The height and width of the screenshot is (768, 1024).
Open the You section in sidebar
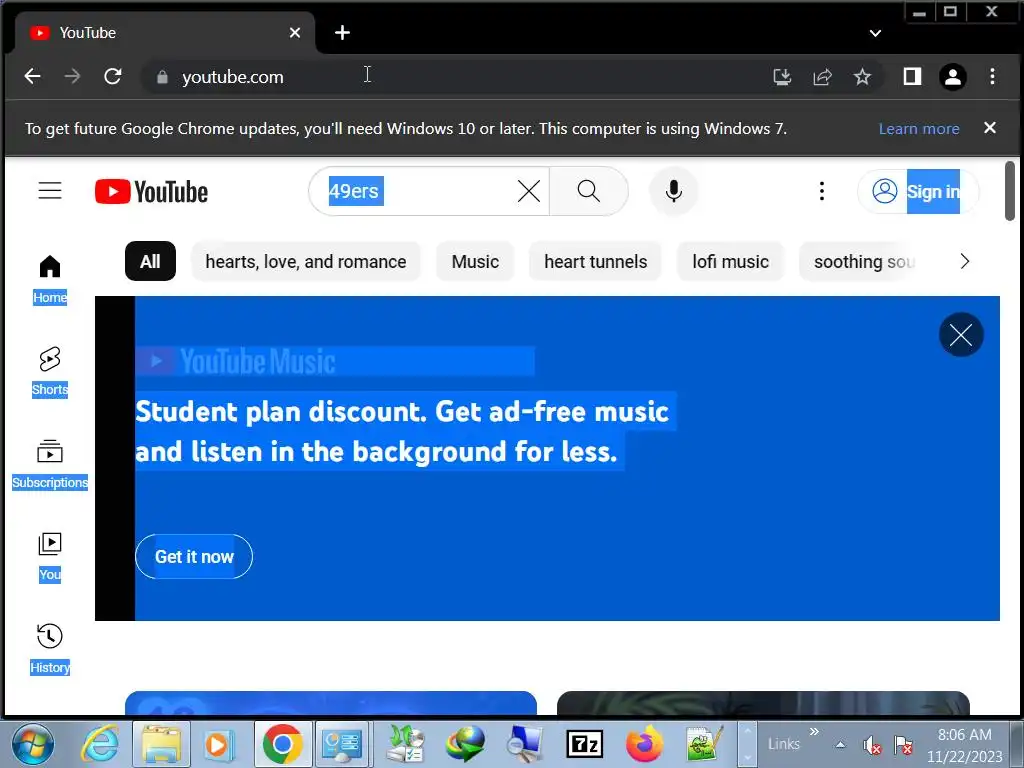50,557
